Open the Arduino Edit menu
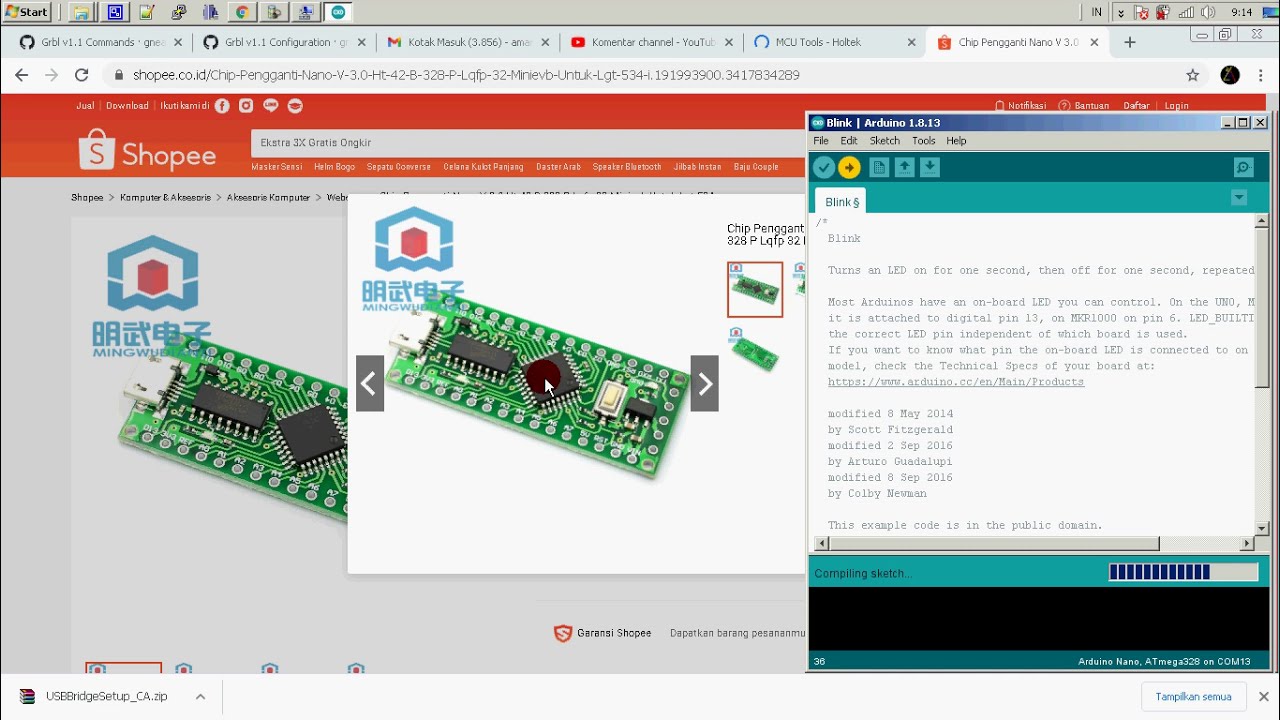Screen dimensions: 1280x720 pyautogui.click(x=849, y=141)
